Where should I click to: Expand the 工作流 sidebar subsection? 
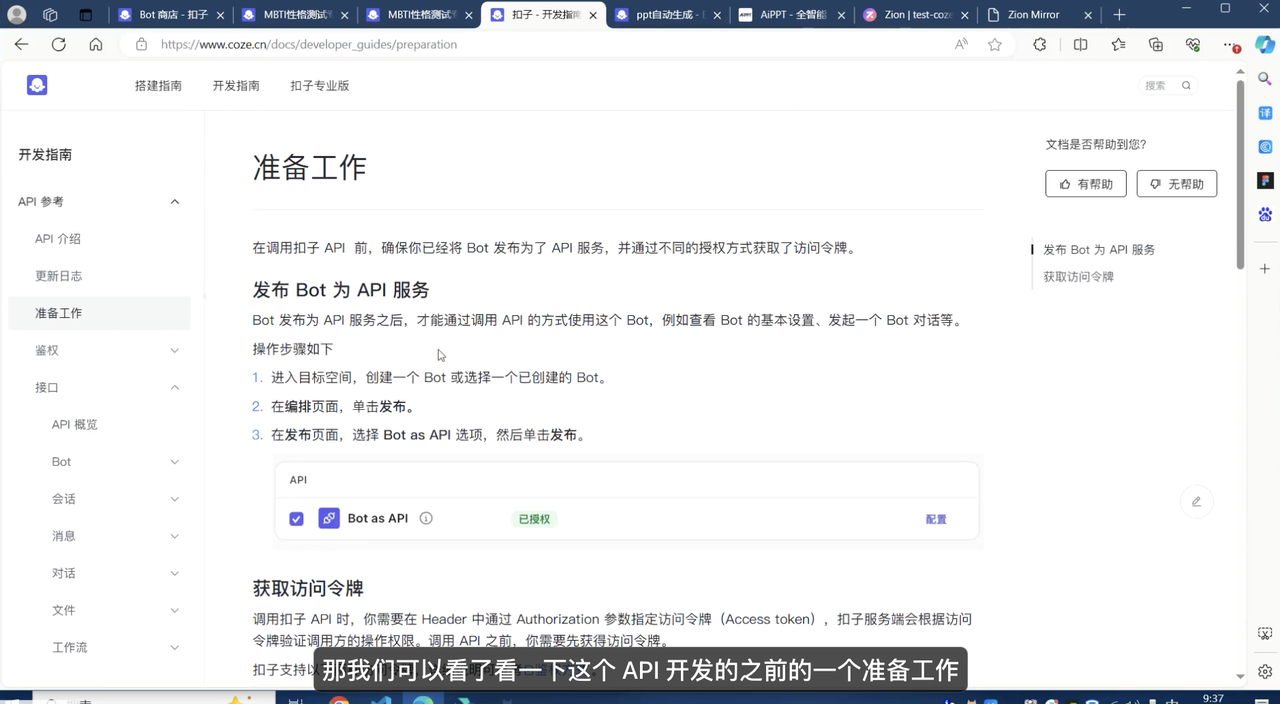[x=175, y=648]
